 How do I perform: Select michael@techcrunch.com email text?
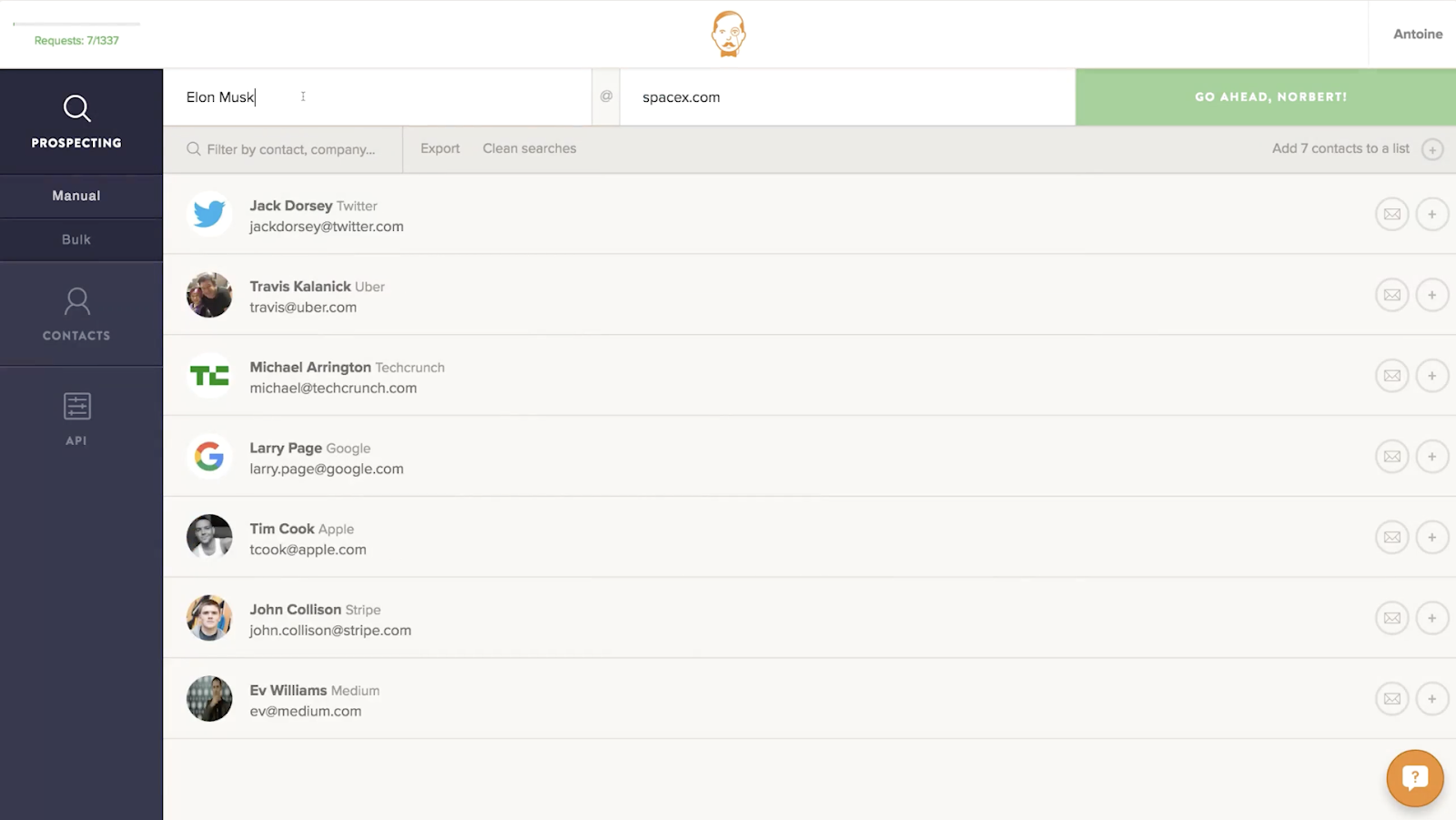tap(333, 388)
